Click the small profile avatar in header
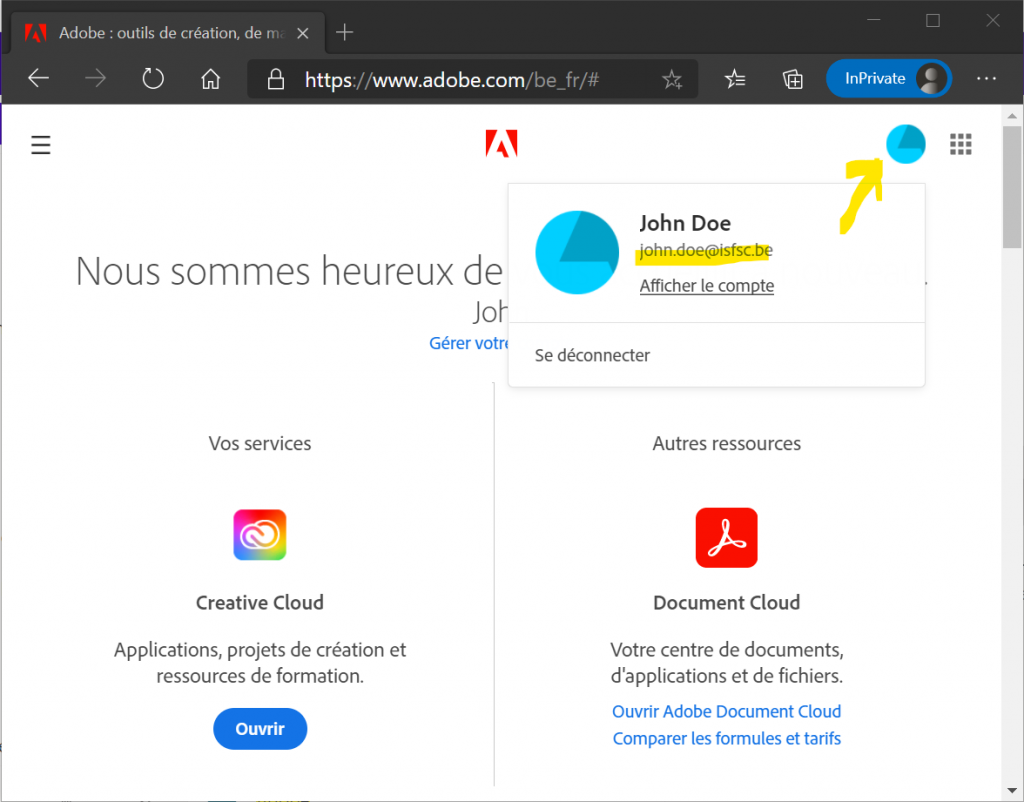 905,145
